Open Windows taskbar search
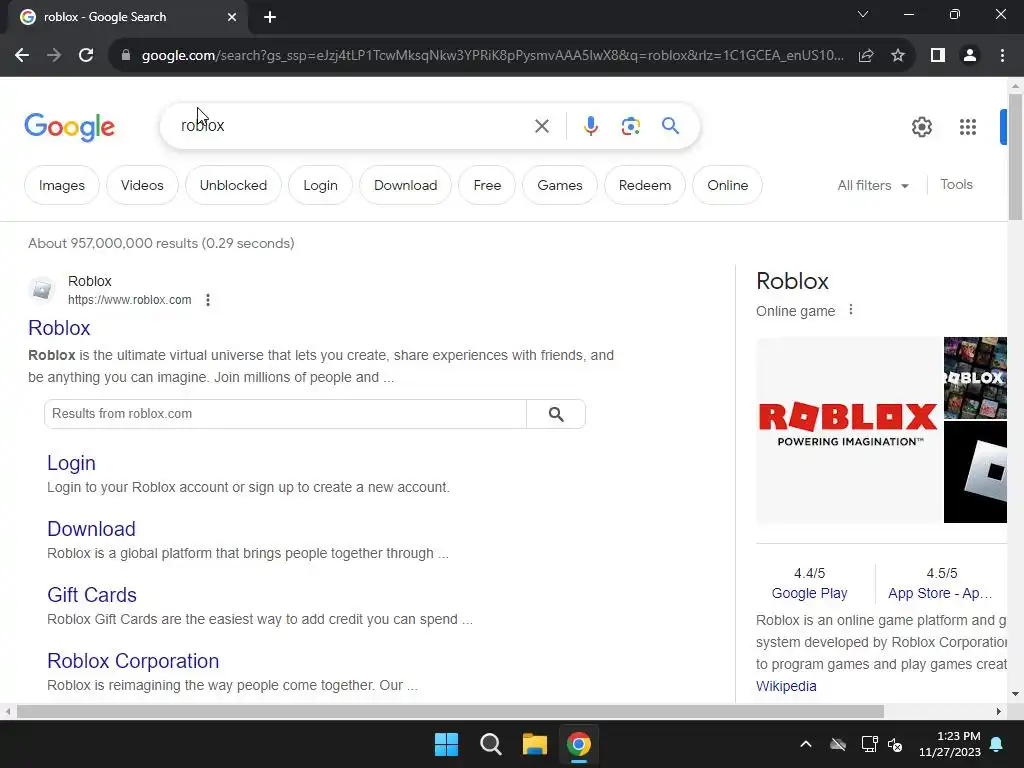This screenshot has width=1024, height=768. pyautogui.click(x=490, y=744)
